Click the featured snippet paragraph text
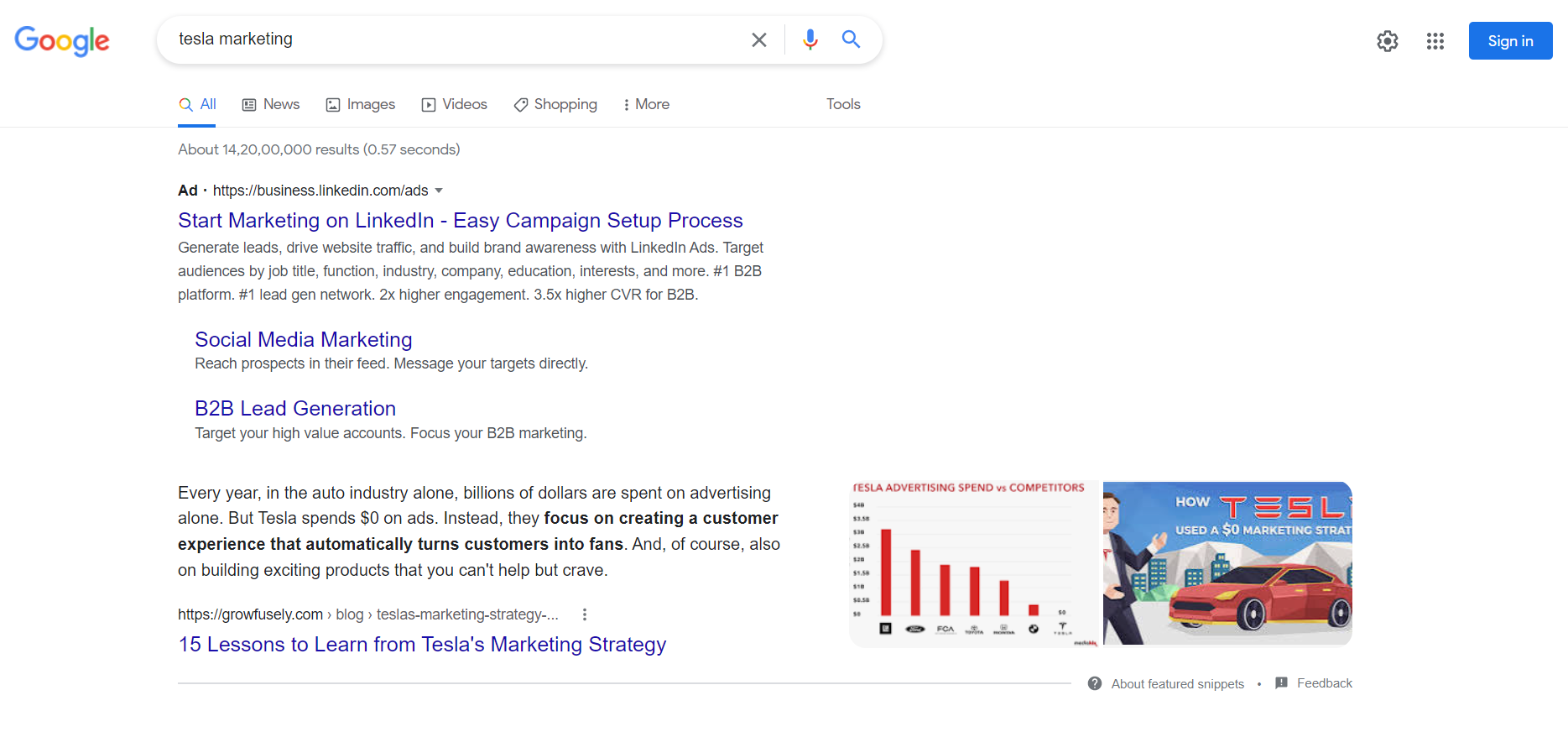Viewport: 1568px width, 732px height. click(479, 531)
